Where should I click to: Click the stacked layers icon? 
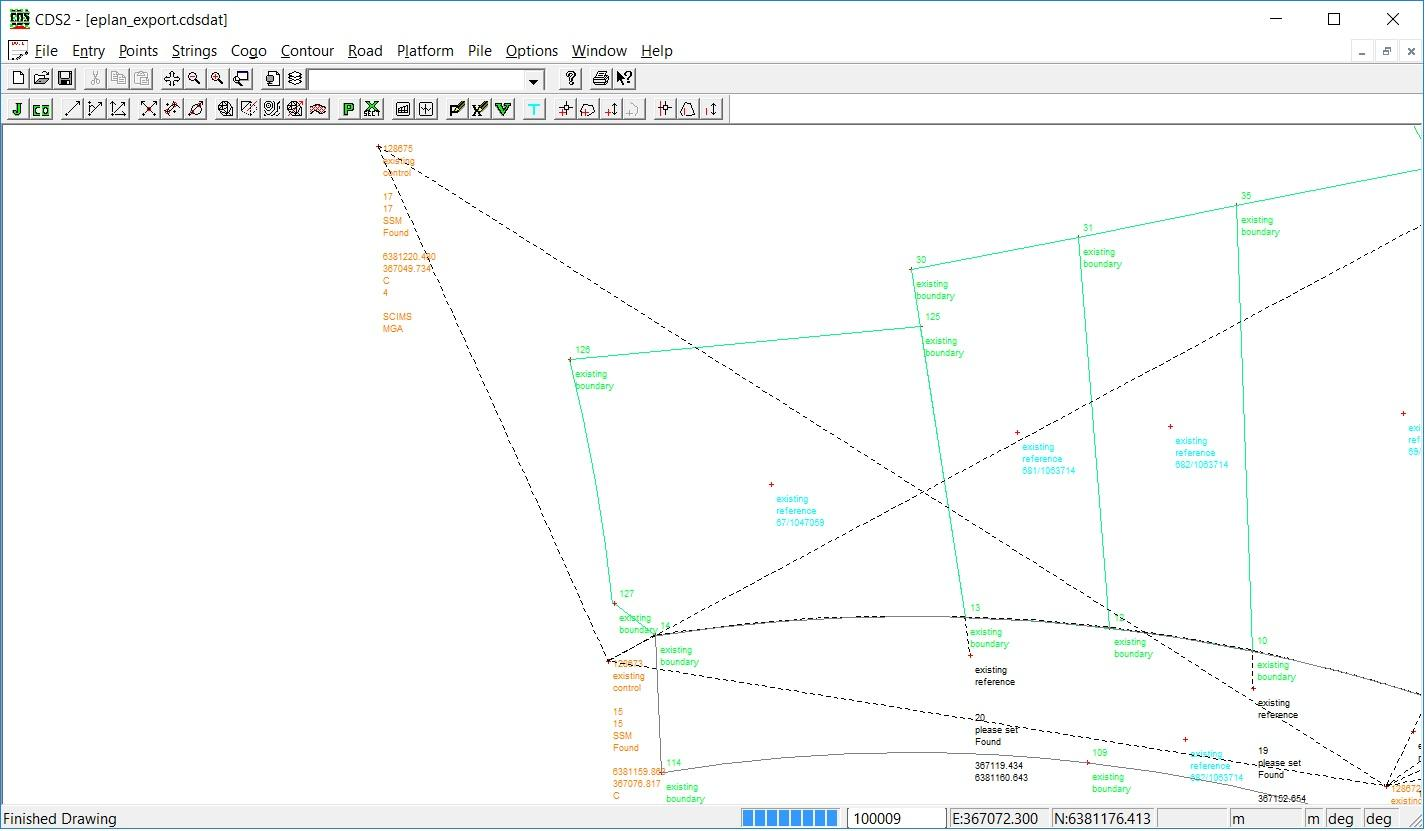tap(295, 79)
